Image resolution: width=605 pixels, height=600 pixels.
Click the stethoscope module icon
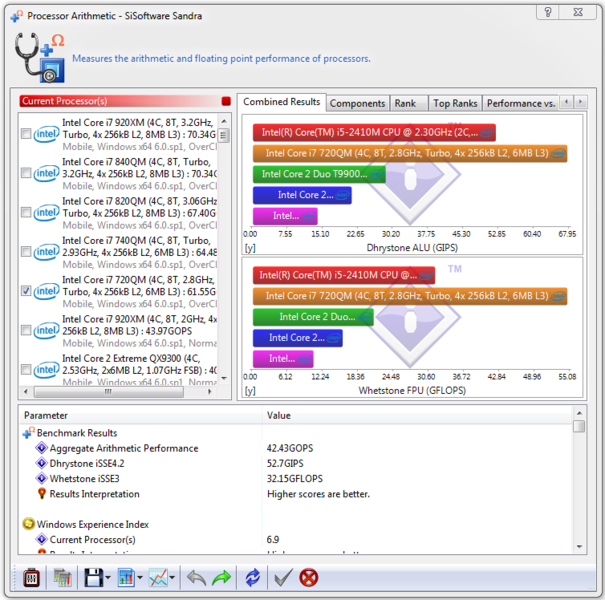point(40,58)
